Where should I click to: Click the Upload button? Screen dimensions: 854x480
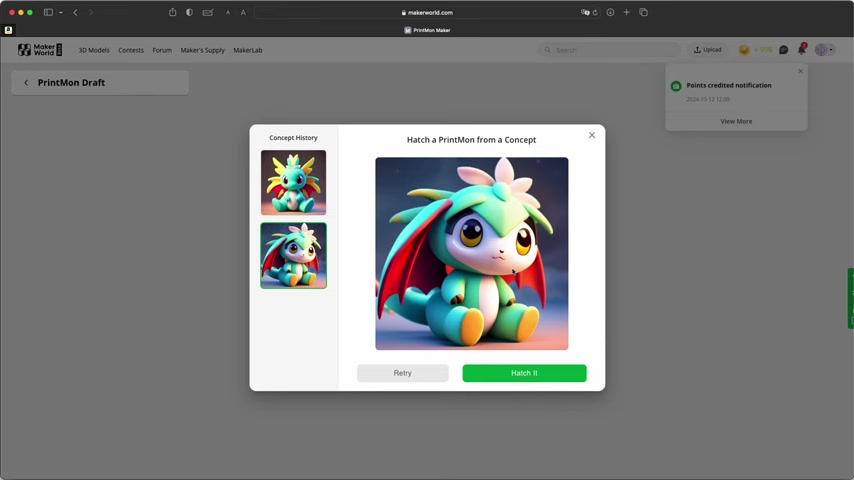(707, 50)
